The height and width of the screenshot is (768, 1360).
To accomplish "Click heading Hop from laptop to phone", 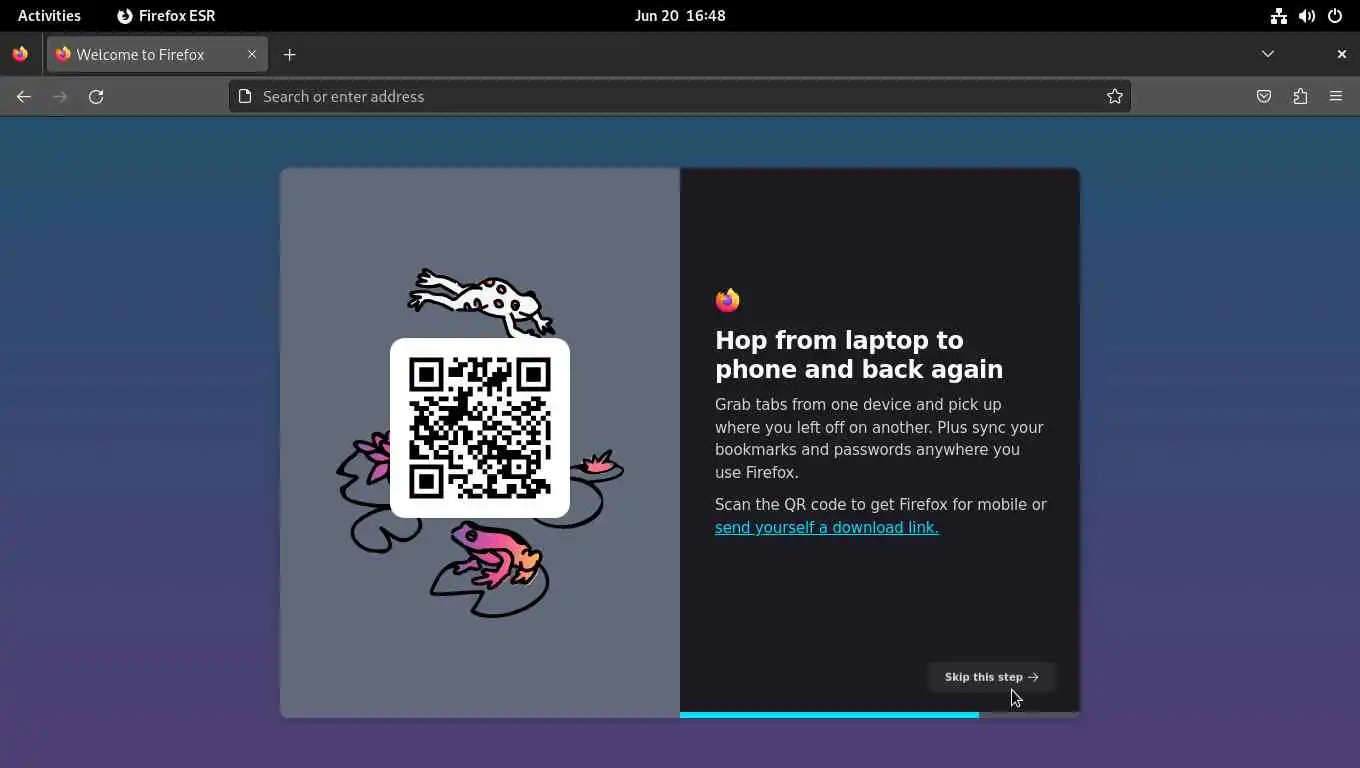I will tap(859, 355).
